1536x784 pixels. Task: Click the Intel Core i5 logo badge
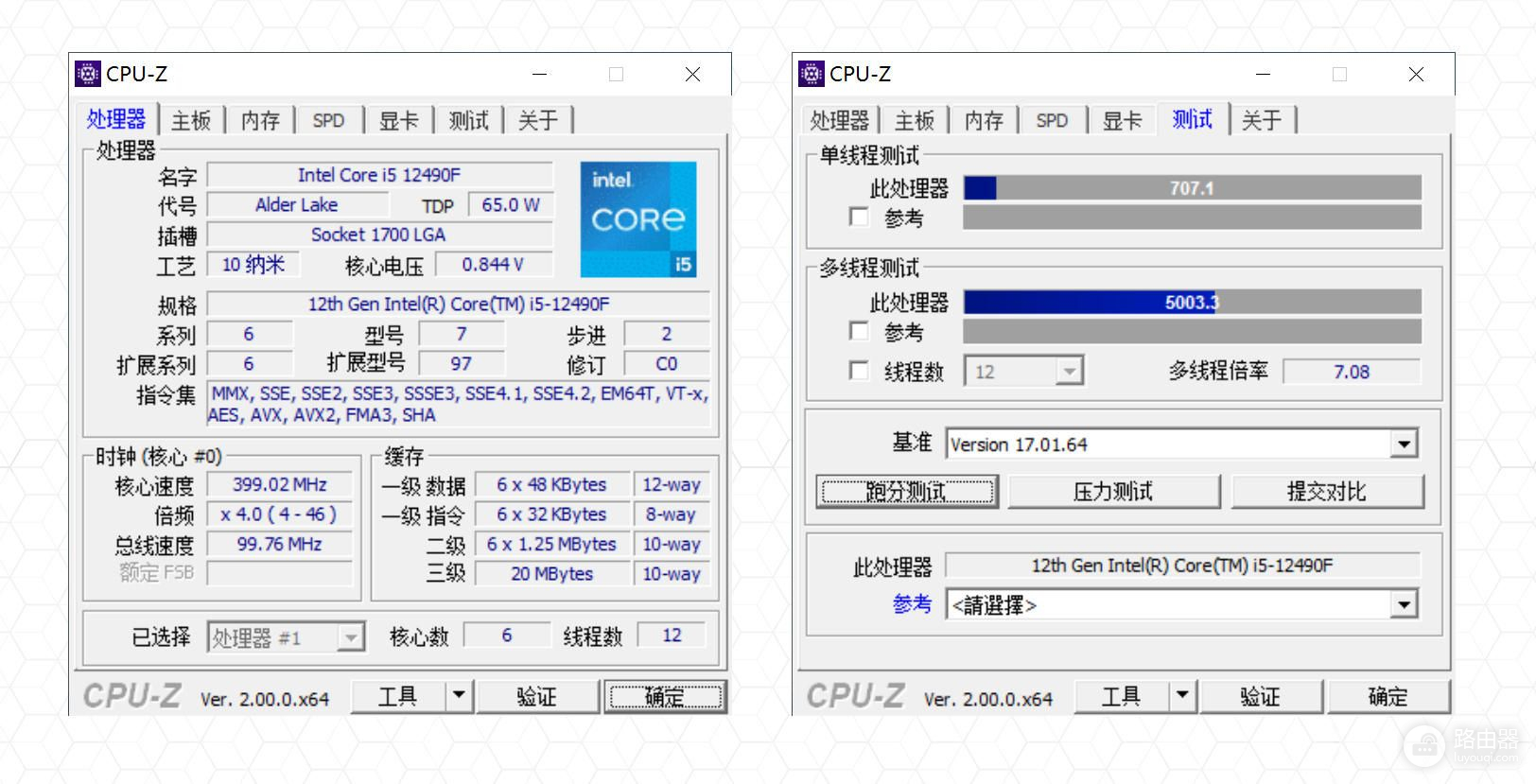click(638, 219)
